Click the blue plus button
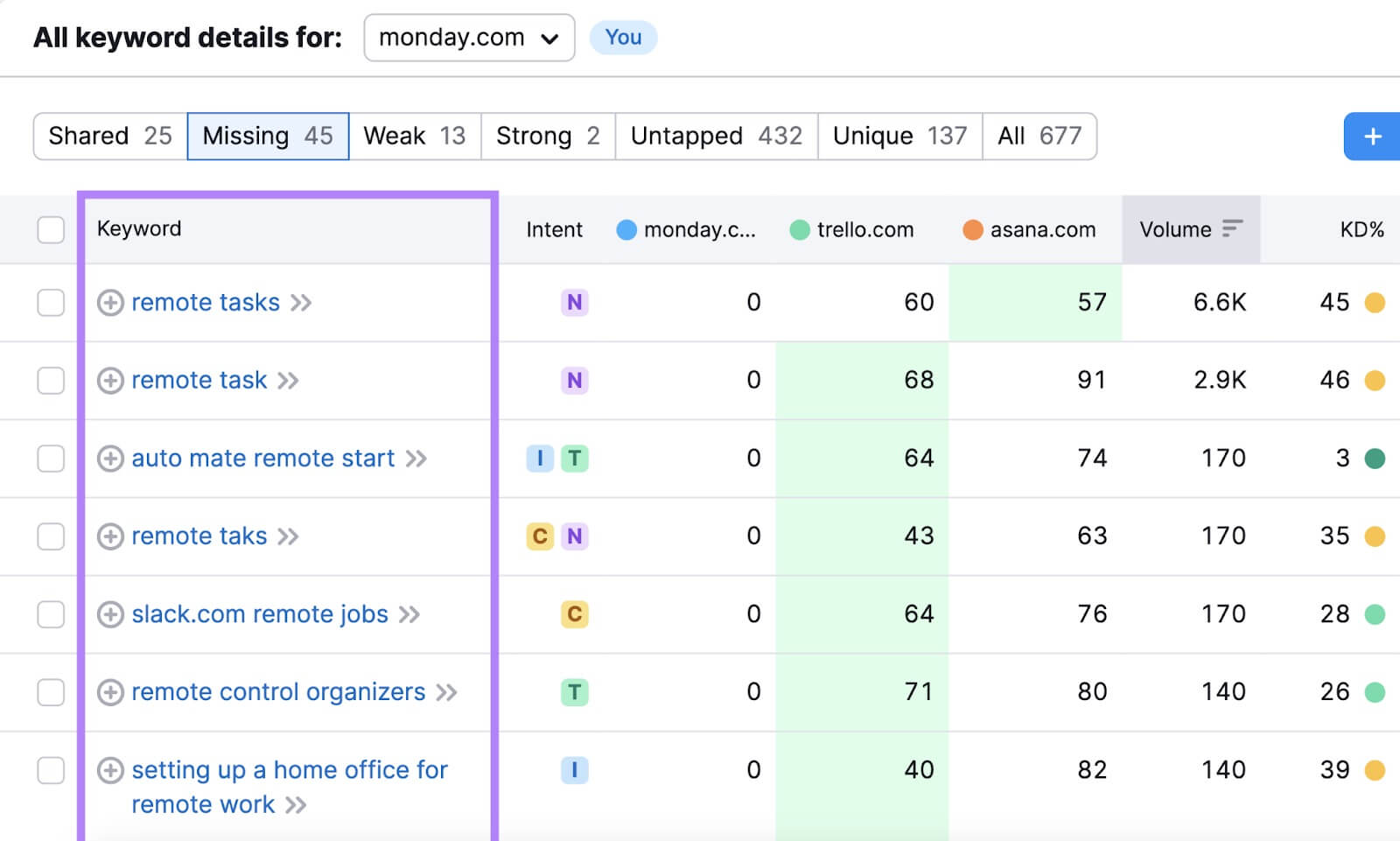 (1372, 137)
